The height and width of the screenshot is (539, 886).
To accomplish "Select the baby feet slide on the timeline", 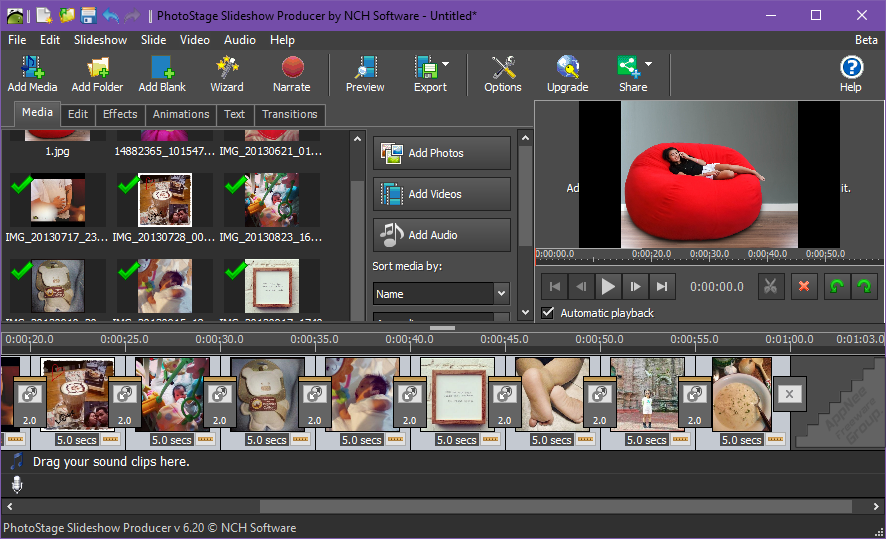I will [552, 394].
